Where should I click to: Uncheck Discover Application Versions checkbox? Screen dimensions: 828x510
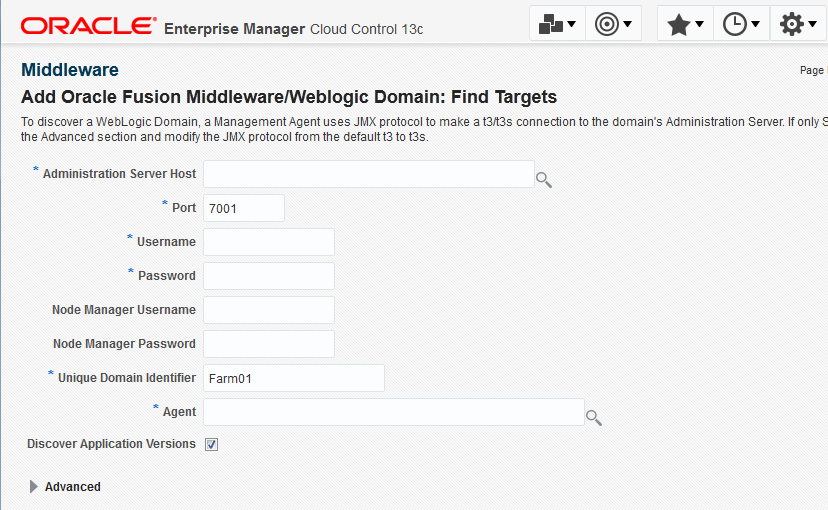pos(211,445)
